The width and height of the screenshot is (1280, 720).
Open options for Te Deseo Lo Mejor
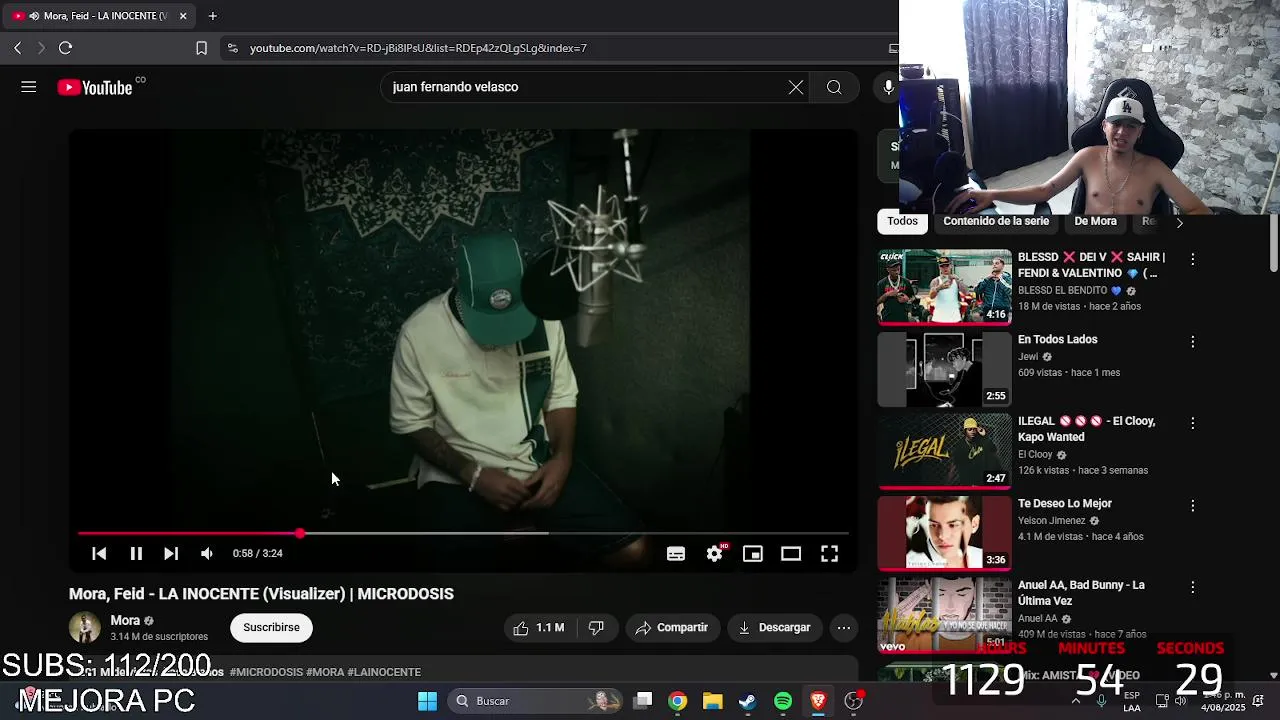[1192, 506]
